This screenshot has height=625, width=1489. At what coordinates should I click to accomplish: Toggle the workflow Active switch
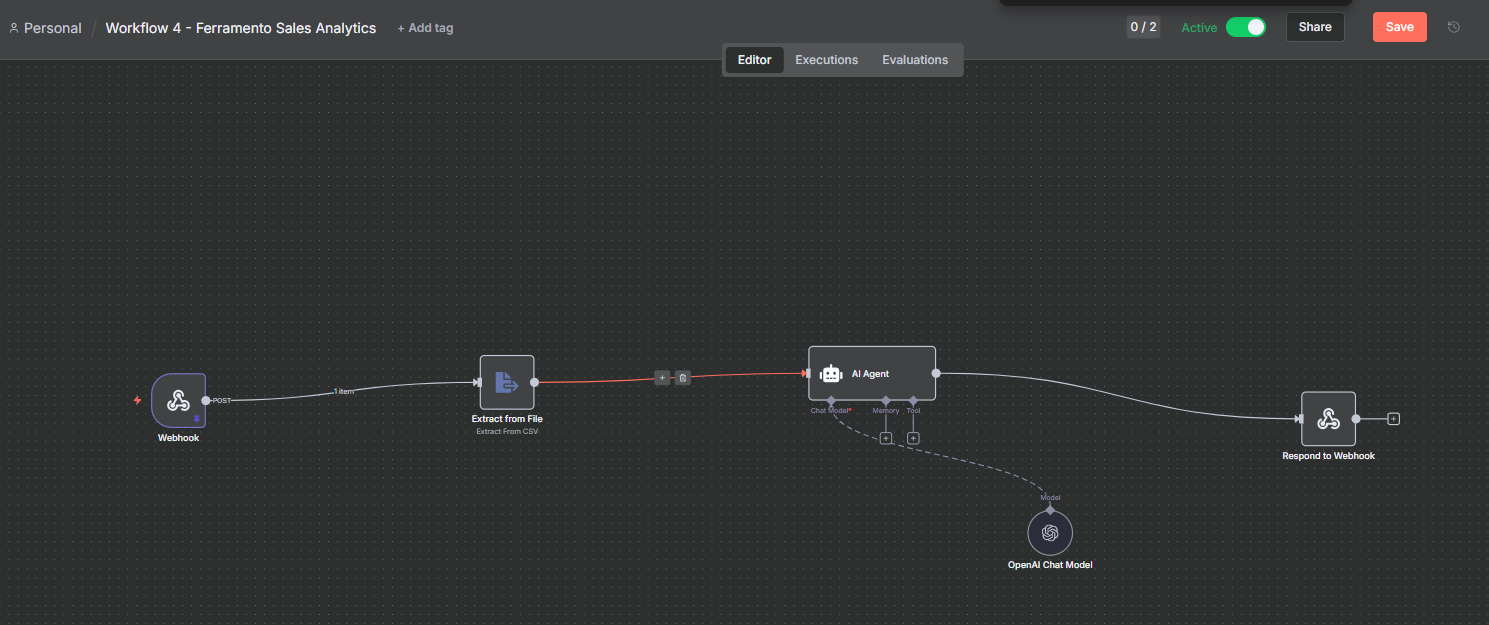tap(1246, 27)
